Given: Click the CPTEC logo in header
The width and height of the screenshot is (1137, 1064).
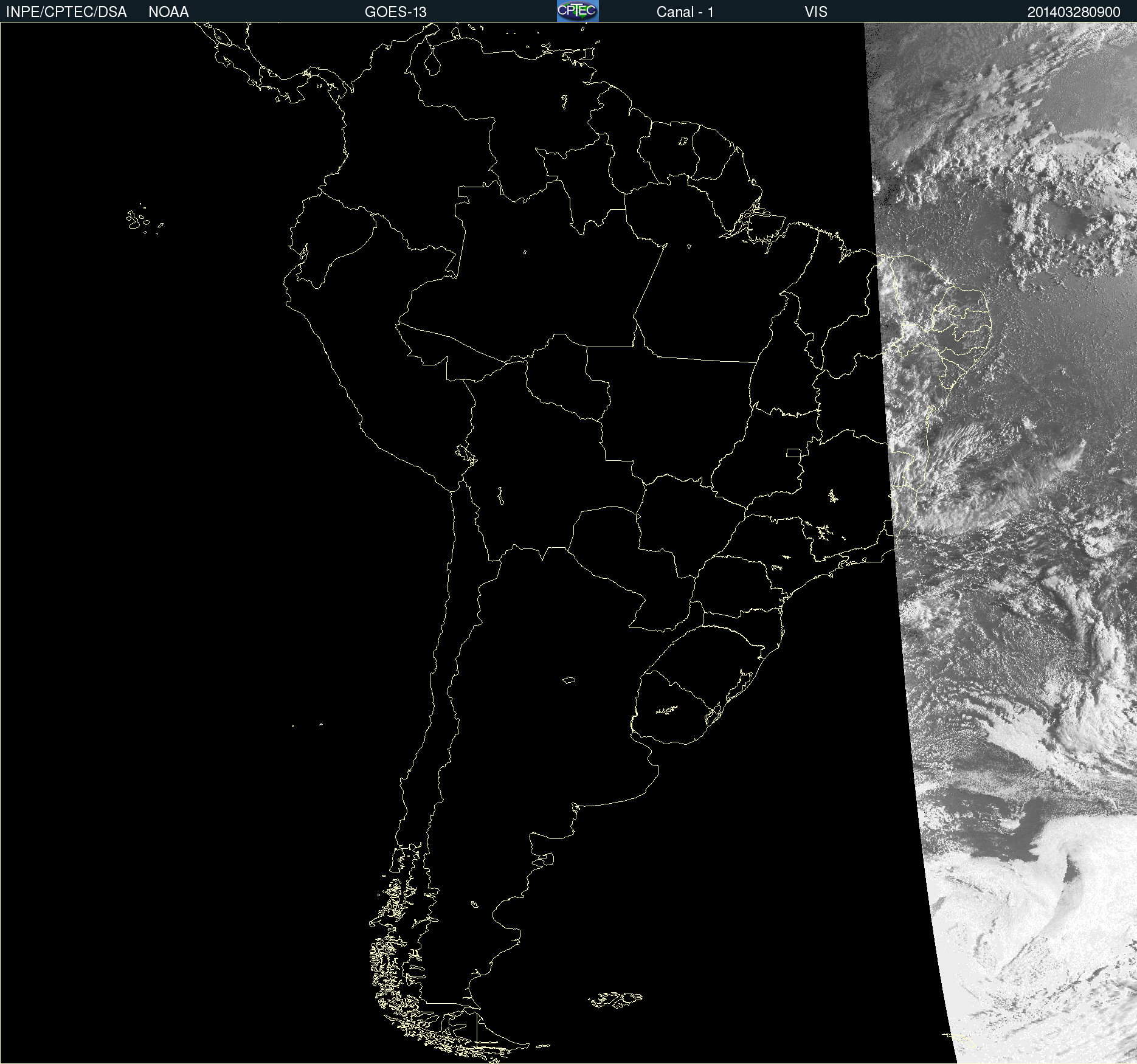Looking at the screenshot, I should [x=578, y=11].
